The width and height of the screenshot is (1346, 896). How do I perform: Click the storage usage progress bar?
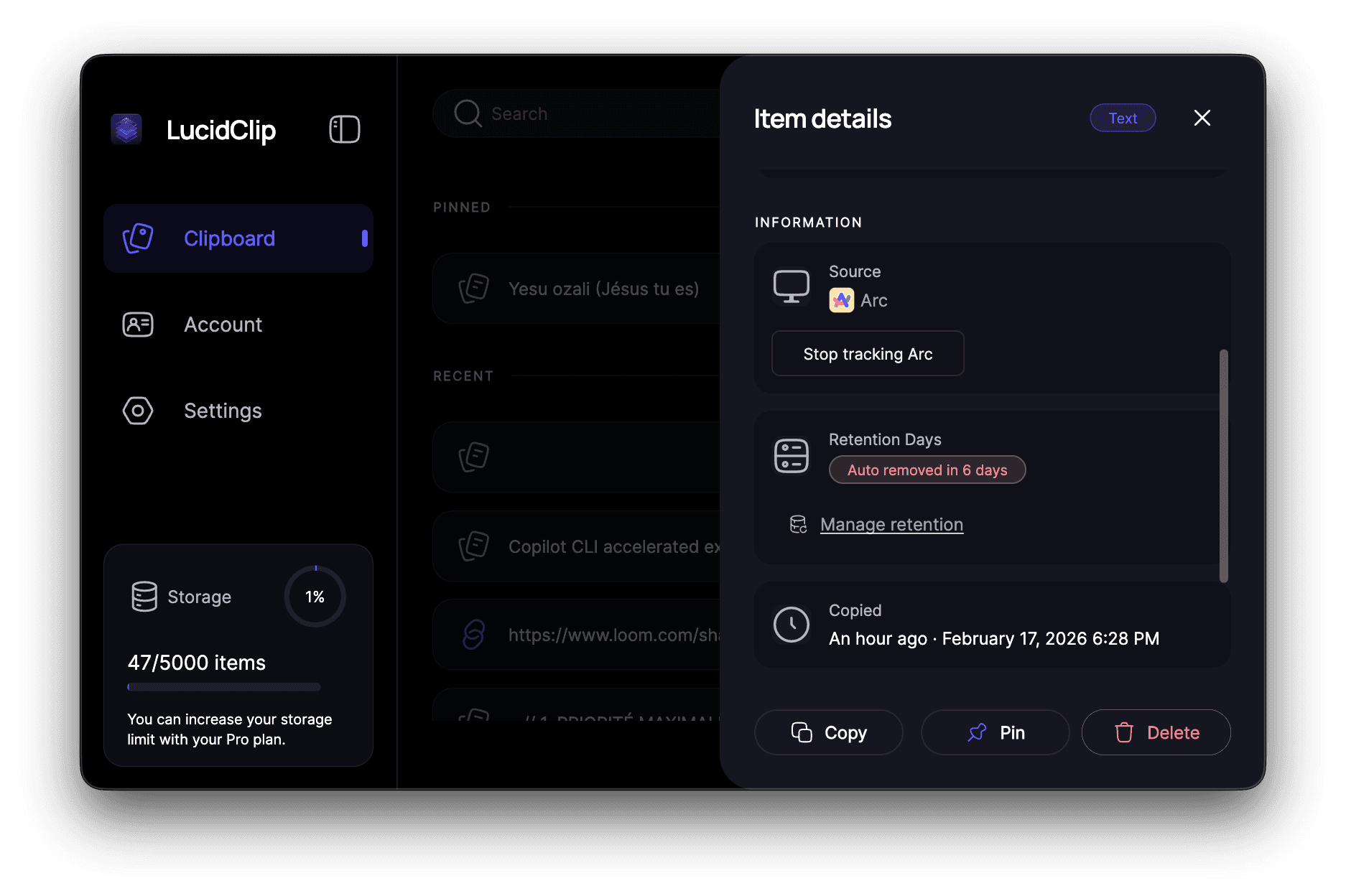pos(223,687)
